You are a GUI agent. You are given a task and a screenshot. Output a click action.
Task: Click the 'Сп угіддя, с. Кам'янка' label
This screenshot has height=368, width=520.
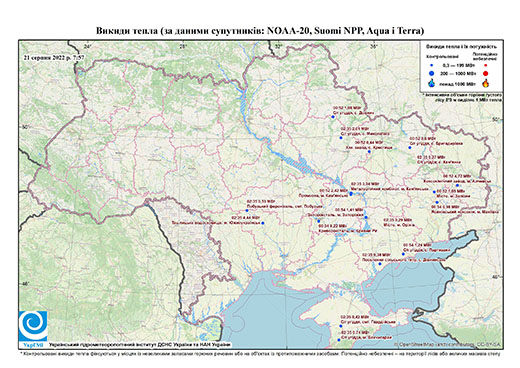coord(439,162)
